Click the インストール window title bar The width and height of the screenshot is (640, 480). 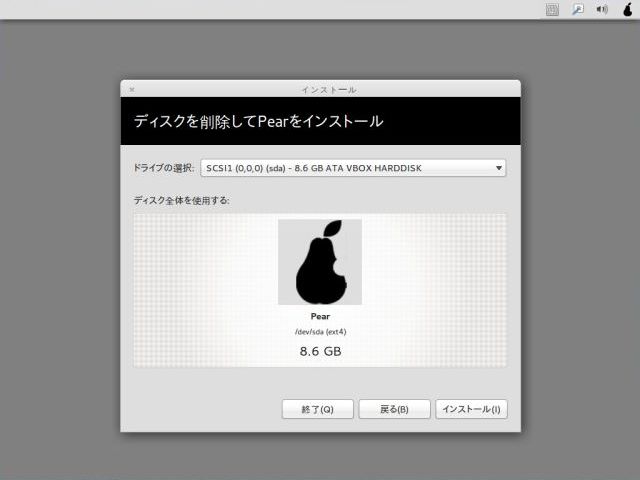(320, 89)
